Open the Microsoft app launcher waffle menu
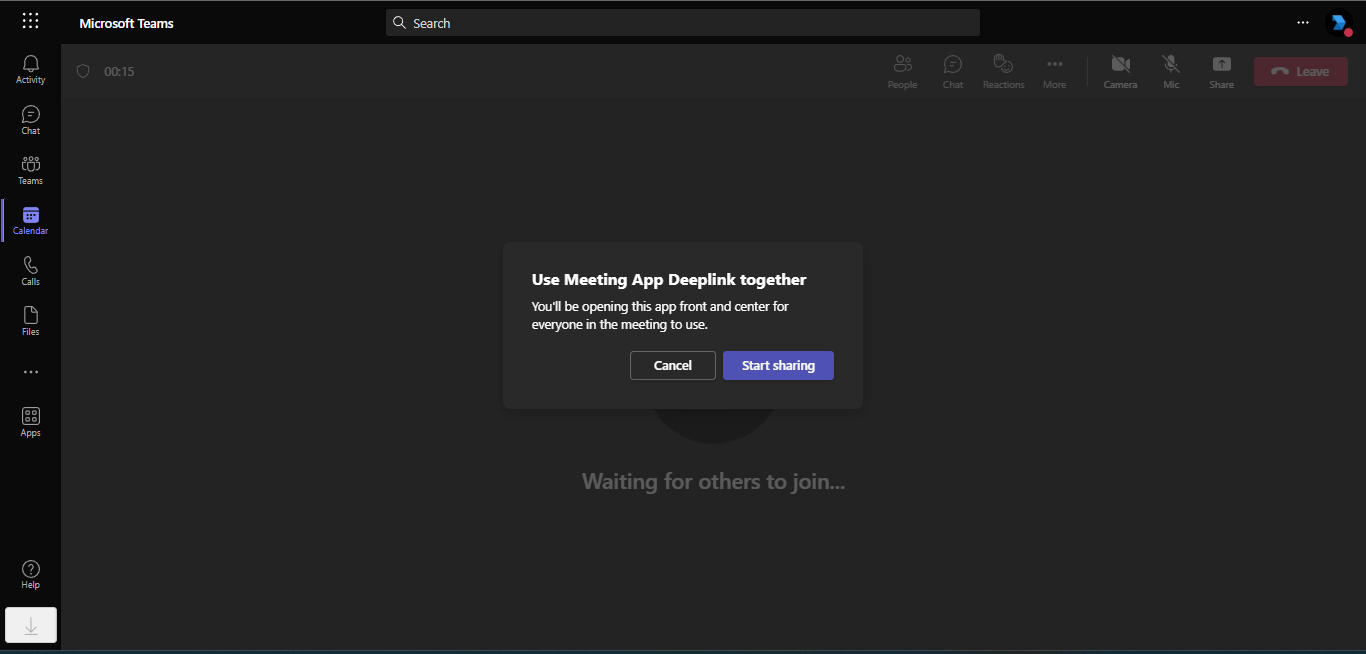1366x654 pixels. pyautogui.click(x=30, y=20)
